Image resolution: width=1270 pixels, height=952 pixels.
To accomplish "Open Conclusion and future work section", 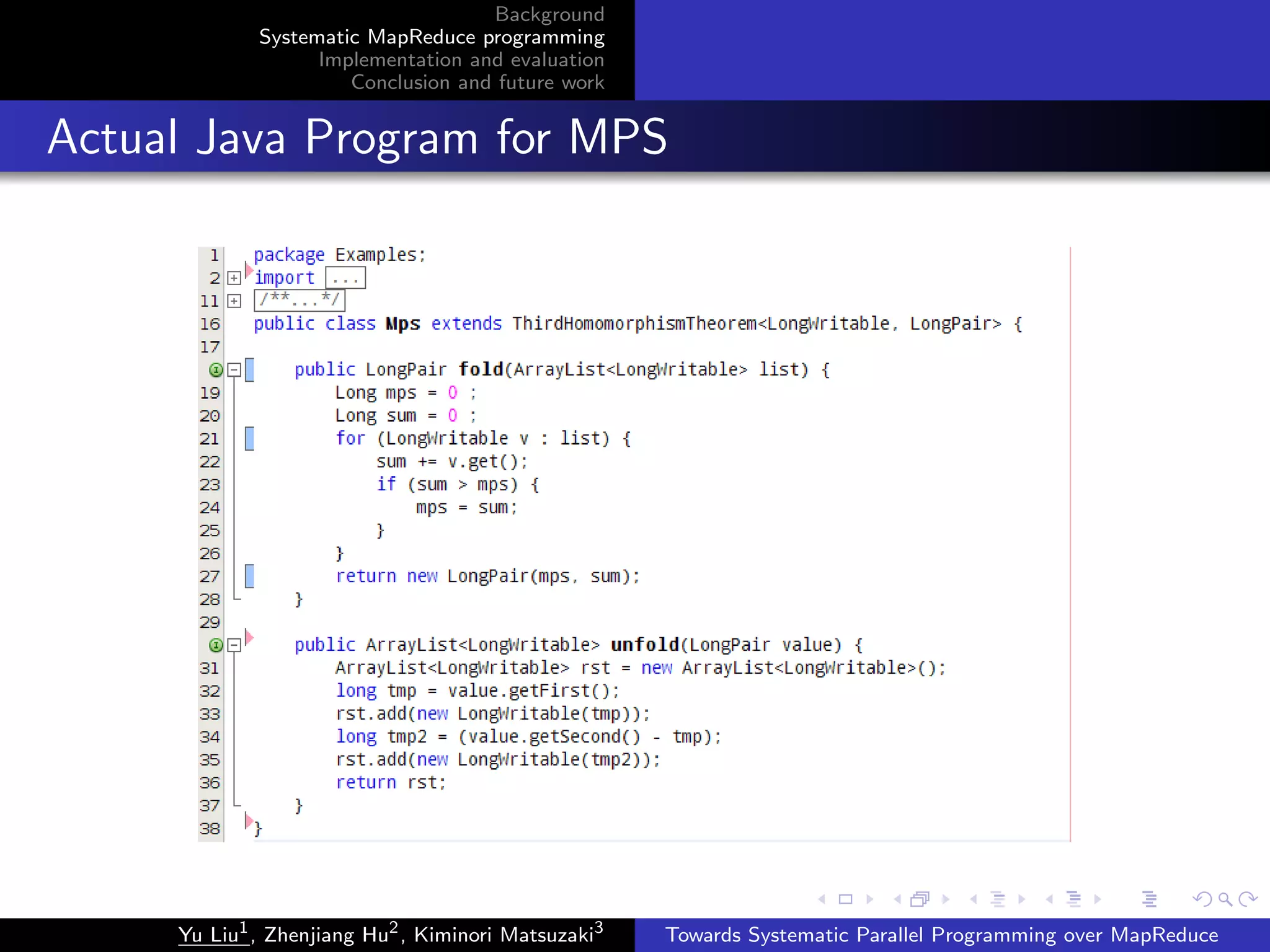I will click(x=477, y=82).
